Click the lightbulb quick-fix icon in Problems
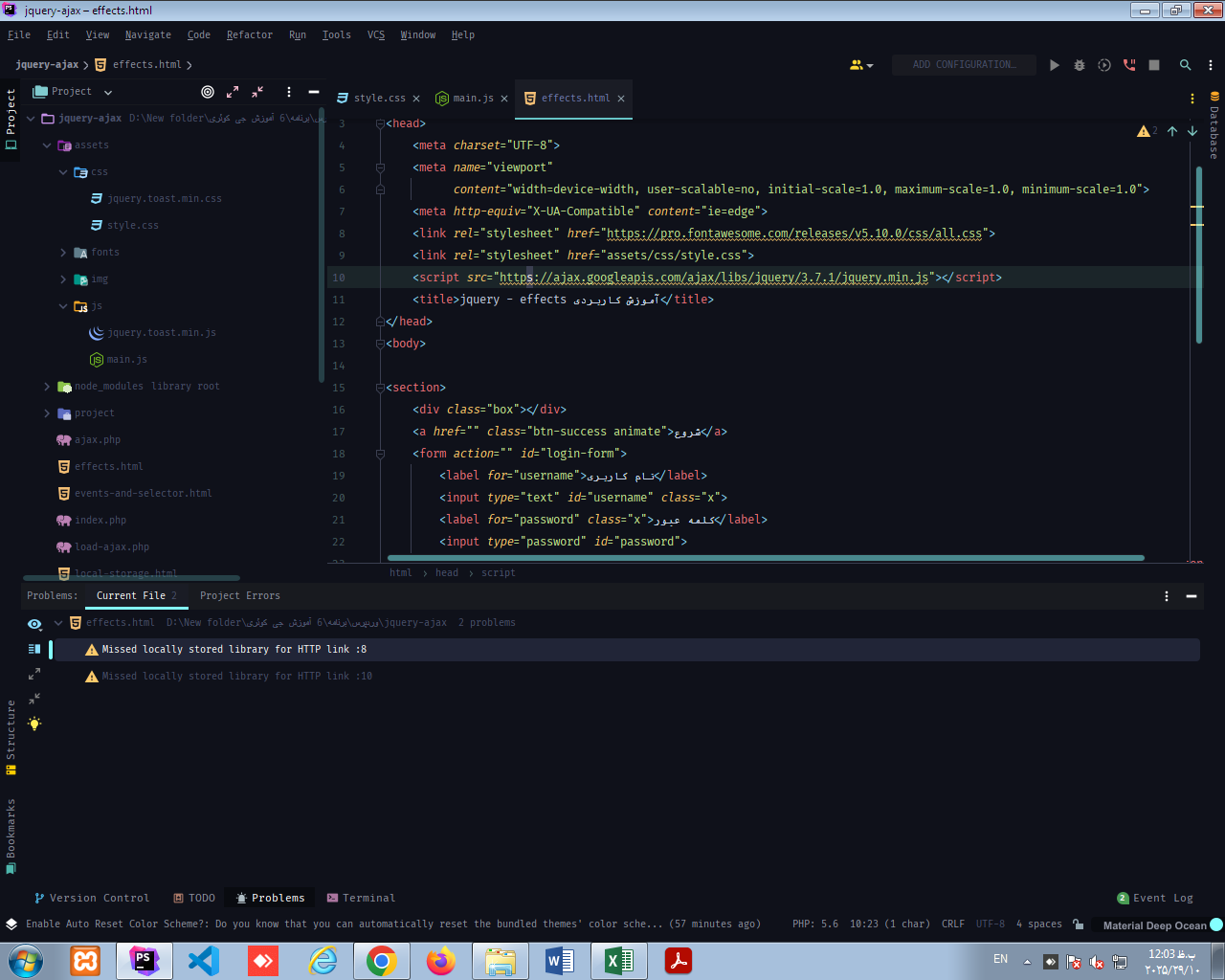1225x980 pixels. [34, 724]
